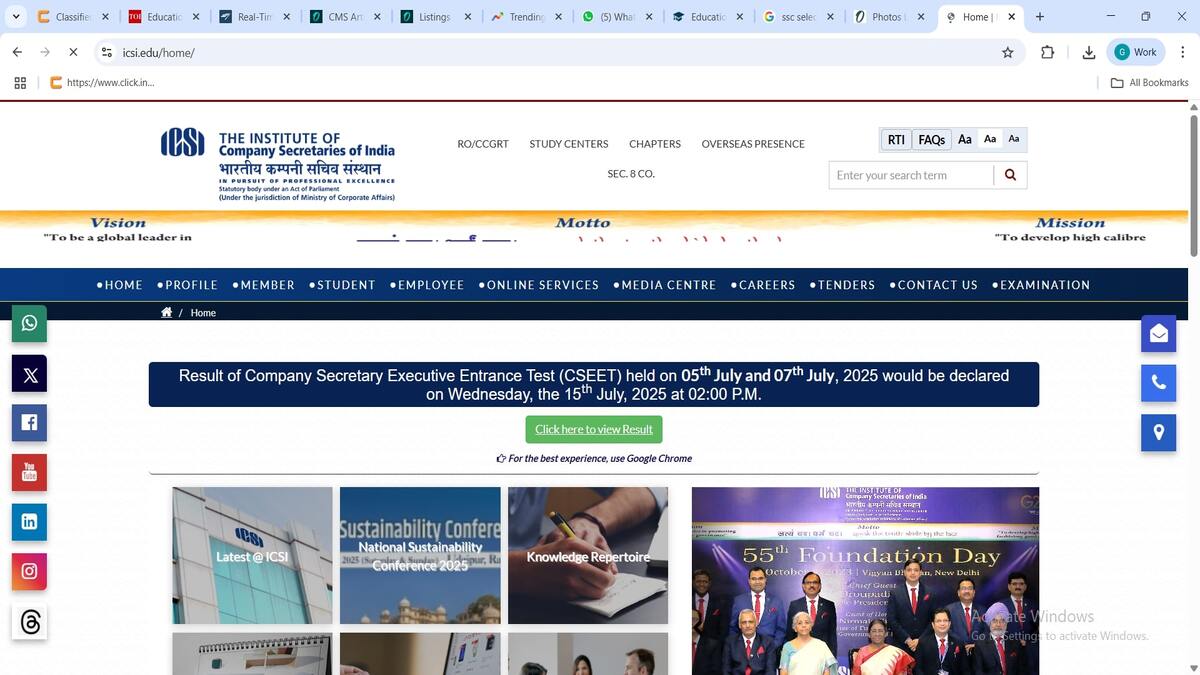Open the Latest @ ICSI thumbnail

coord(252,556)
